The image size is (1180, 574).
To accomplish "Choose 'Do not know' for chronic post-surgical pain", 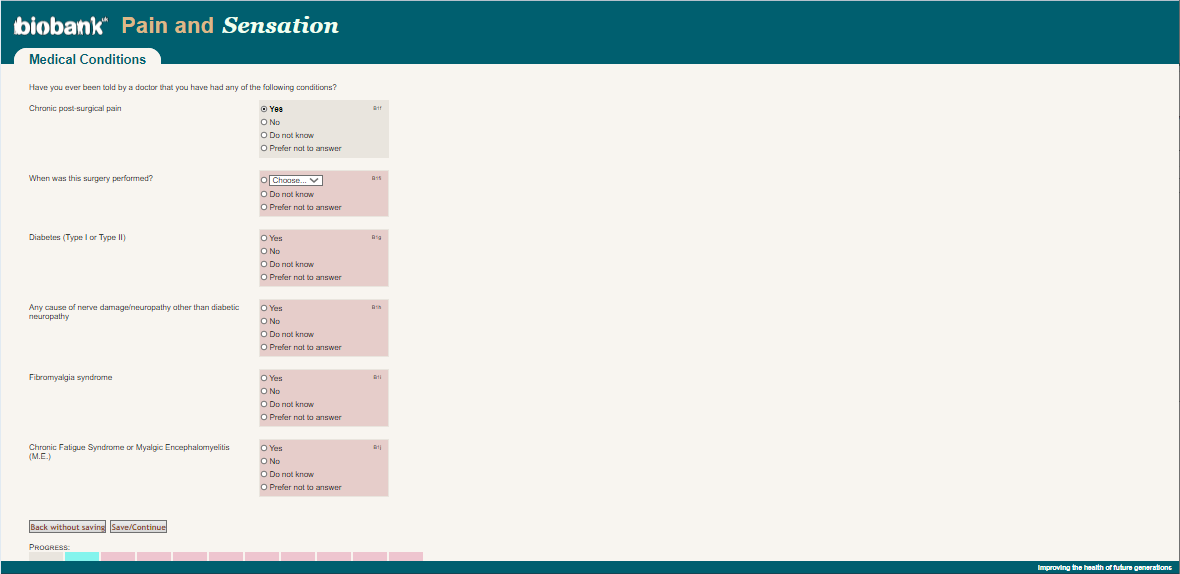I will point(264,135).
